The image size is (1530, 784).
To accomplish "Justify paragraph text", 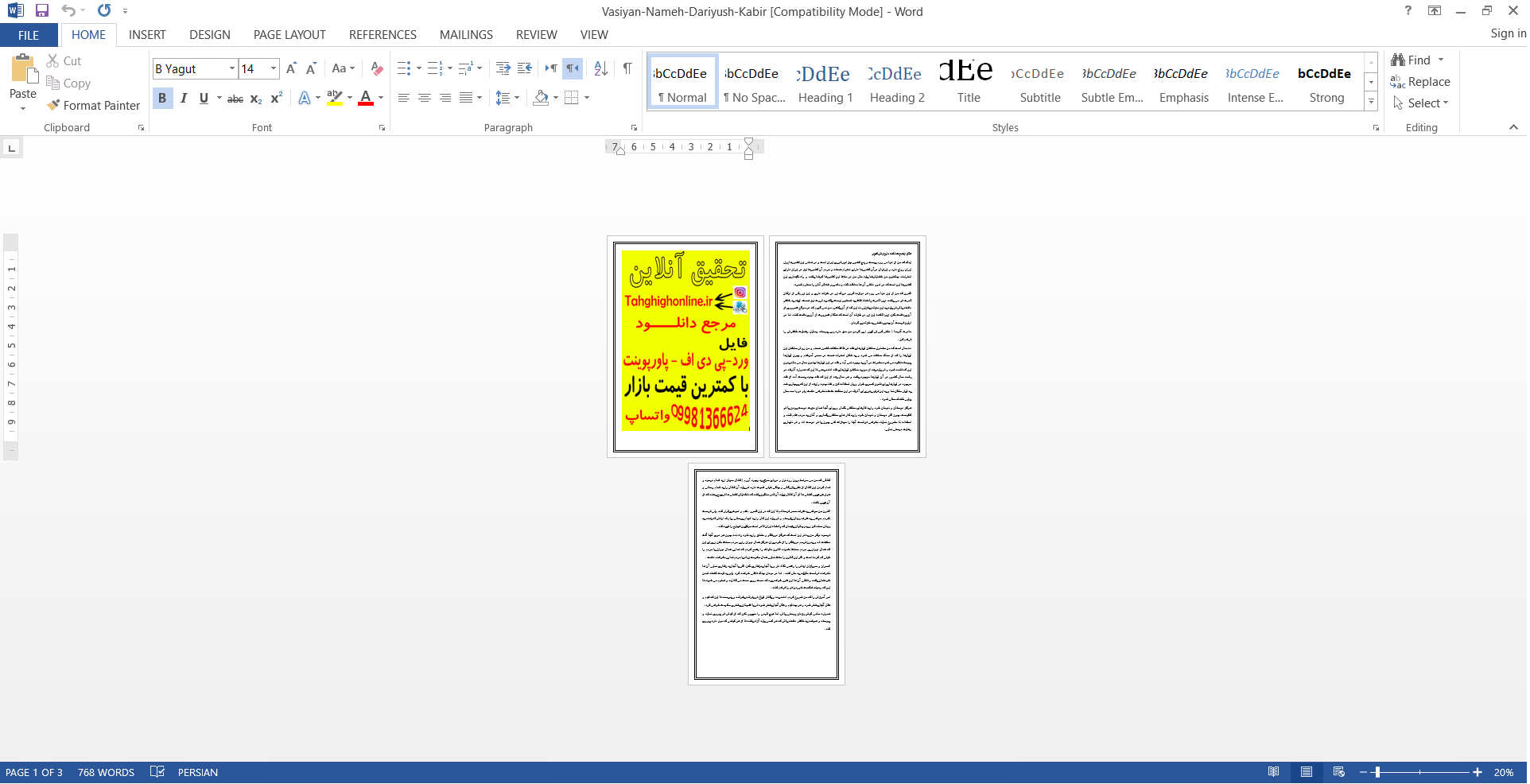I will (466, 98).
